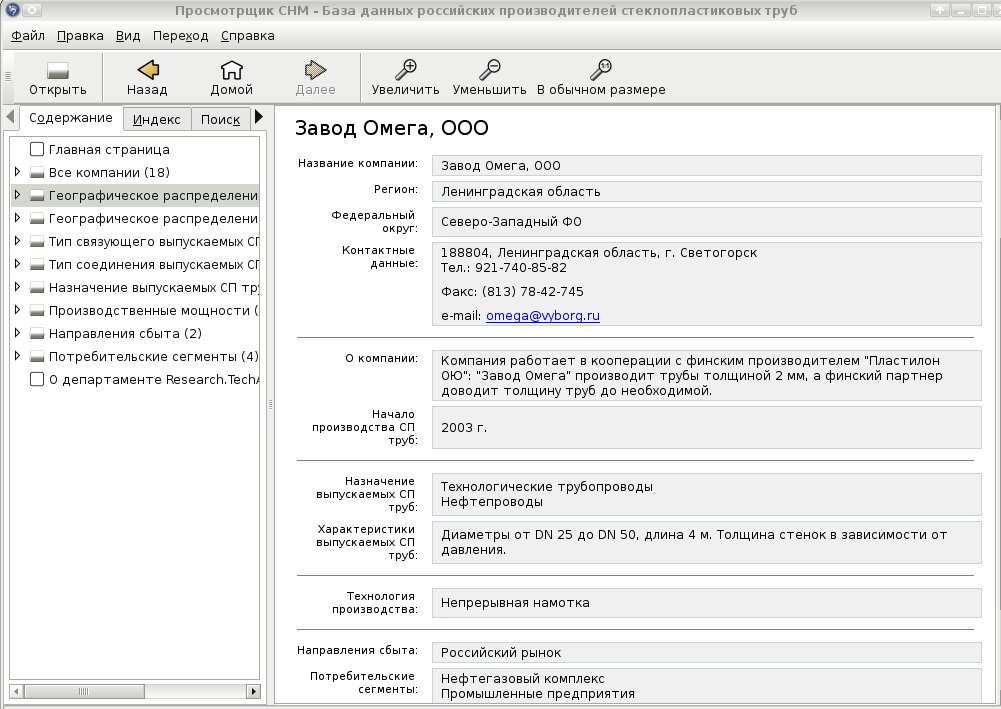This screenshot has width=1001, height=709.
Task: Expand Назначение выпускаемых СП node
Action: 17,287
